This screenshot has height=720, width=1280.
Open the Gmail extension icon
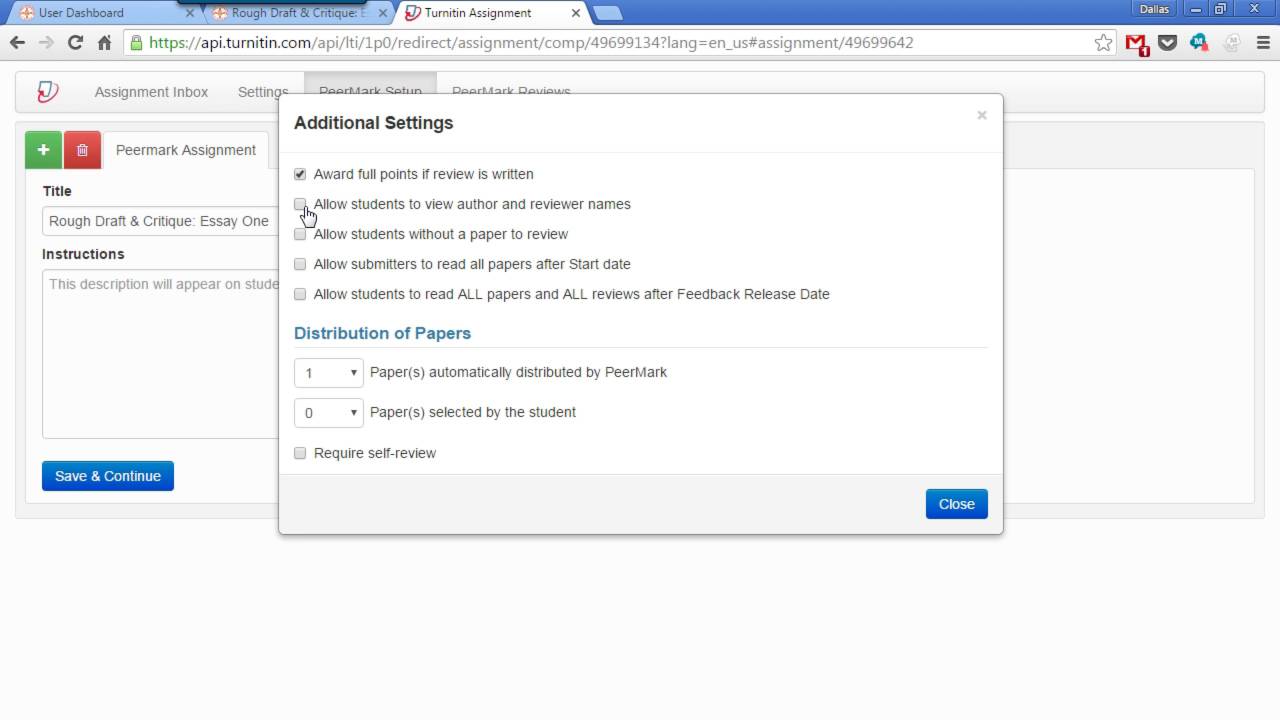click(1136, 43)
